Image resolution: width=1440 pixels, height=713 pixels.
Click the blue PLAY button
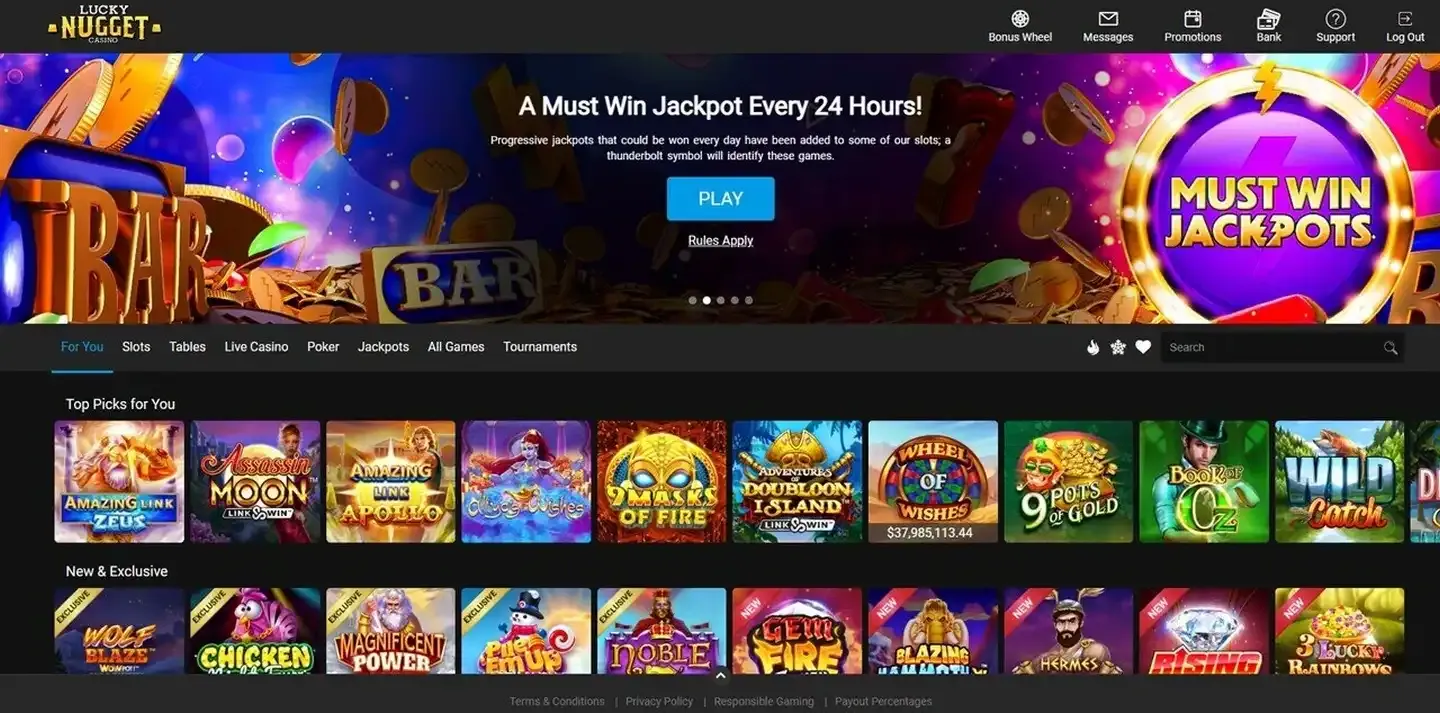pyautogui.click(x=721, y=199)
